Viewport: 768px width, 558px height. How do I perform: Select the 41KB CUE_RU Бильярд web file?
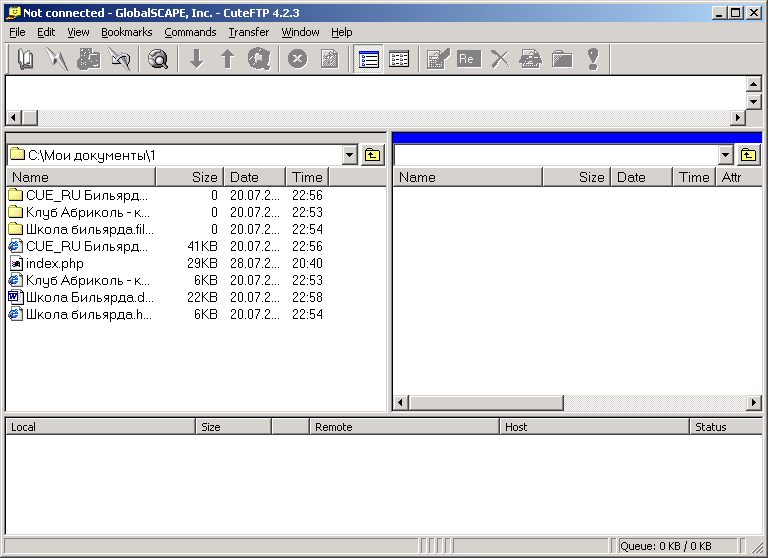pos(78,246)
